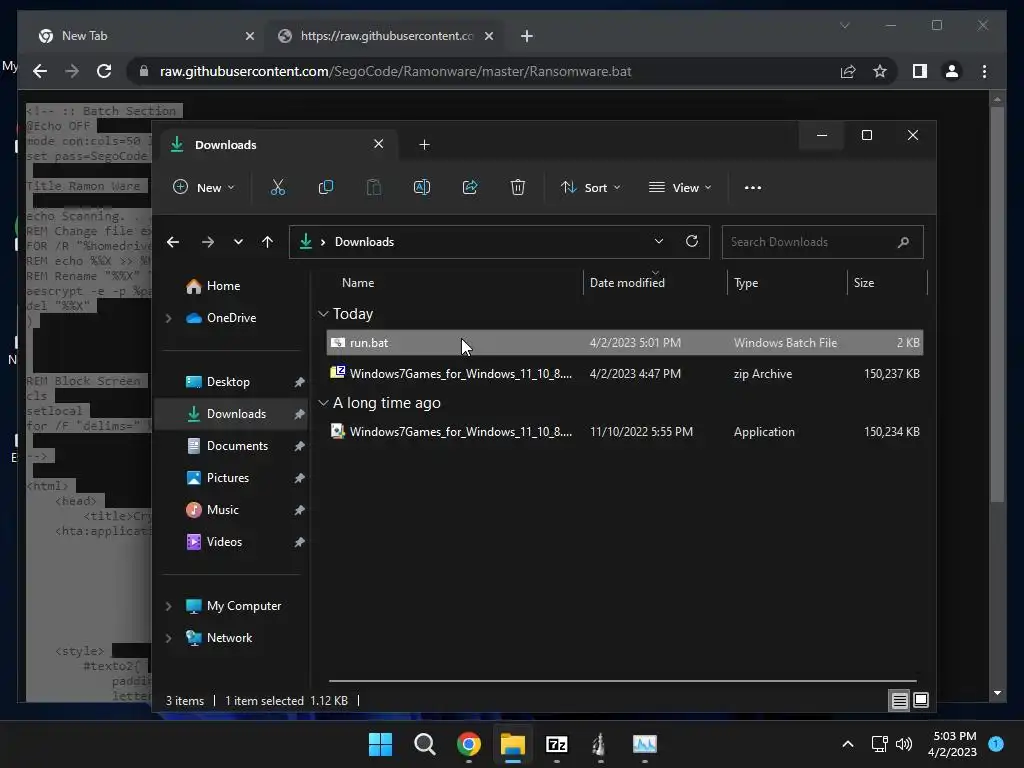Switch to details view layout icon

pos(899,701)
